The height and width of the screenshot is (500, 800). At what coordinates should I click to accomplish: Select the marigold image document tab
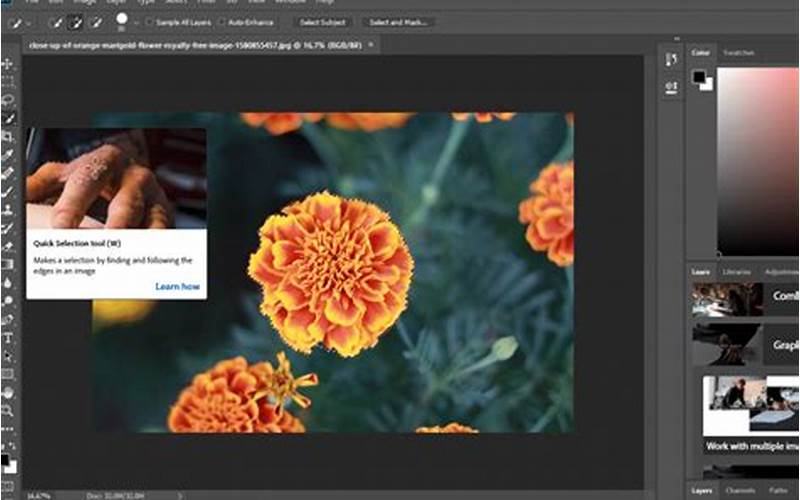click(195, 45)
